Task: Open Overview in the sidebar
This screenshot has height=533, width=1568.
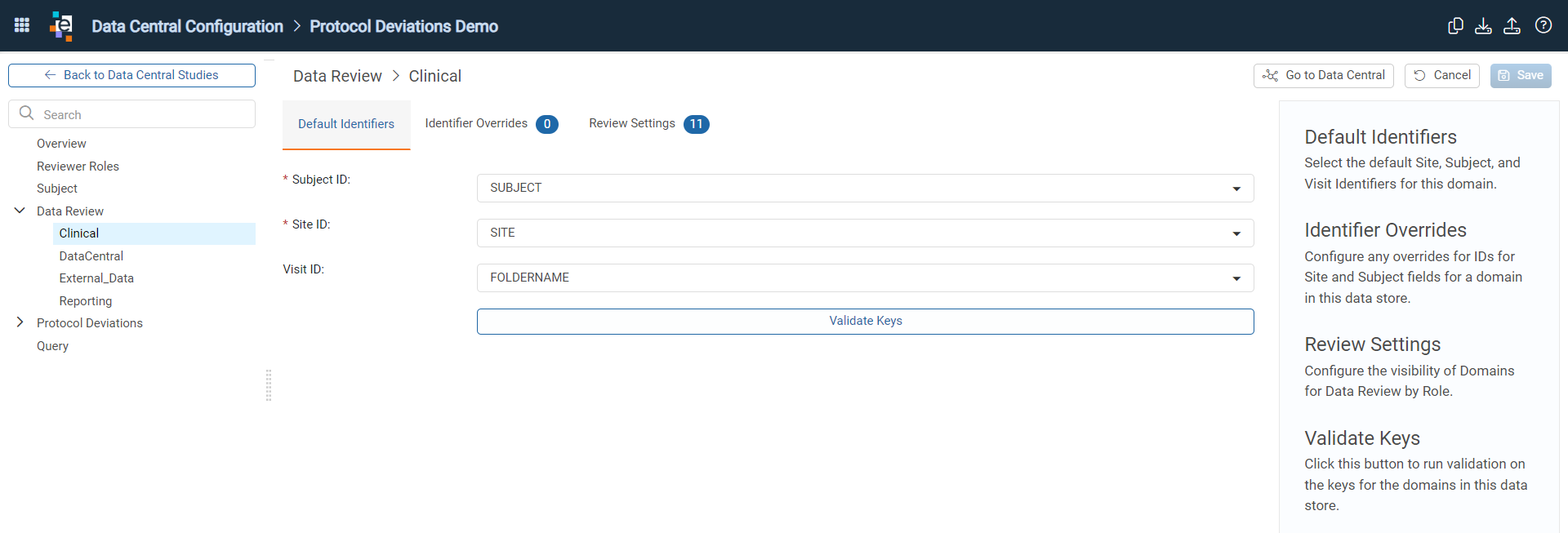Action: coord(61,144)
